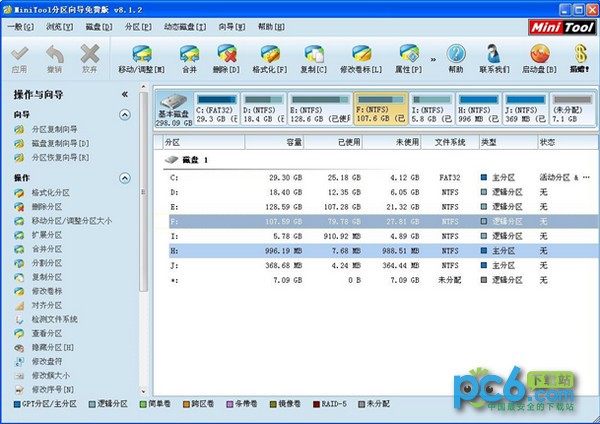This screenshot has width=600, height=424.
Task: Choose 对齐分区 in the operations list
Action: coord(47,305)
